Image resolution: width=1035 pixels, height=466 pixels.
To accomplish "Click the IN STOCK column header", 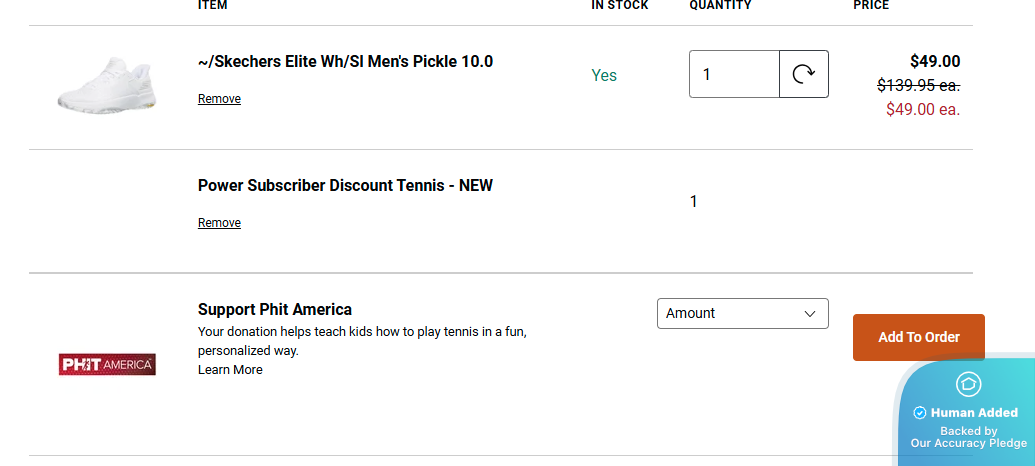I will coord(620,5).
